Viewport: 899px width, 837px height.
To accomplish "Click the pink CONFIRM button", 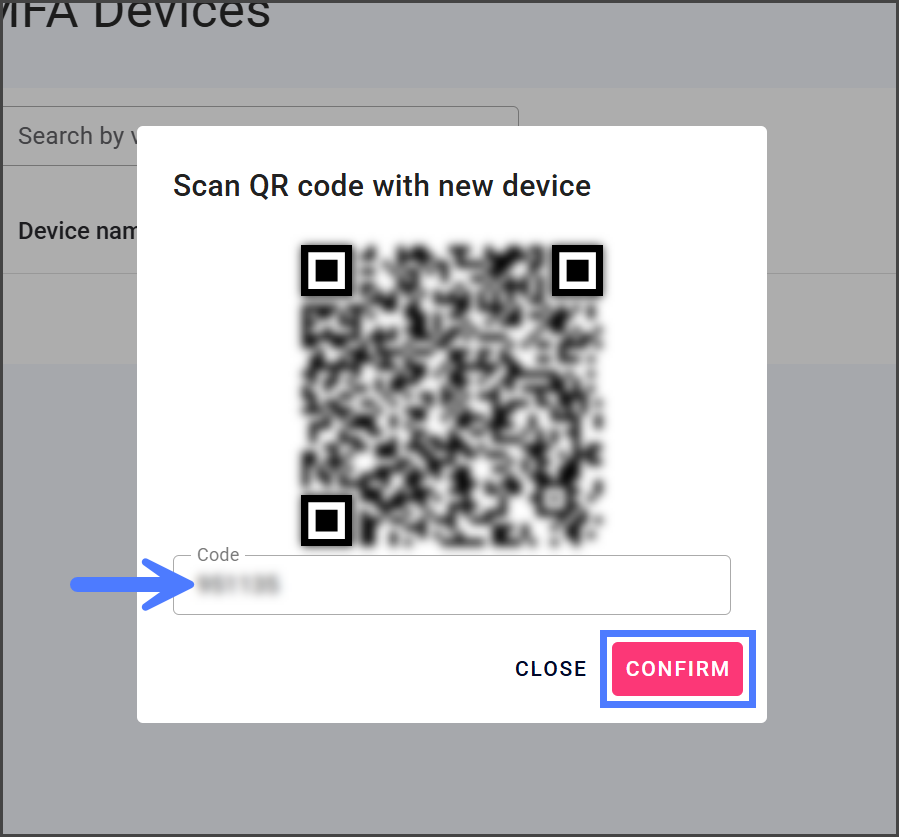I will pyautogui.click(x=677, y=669).
